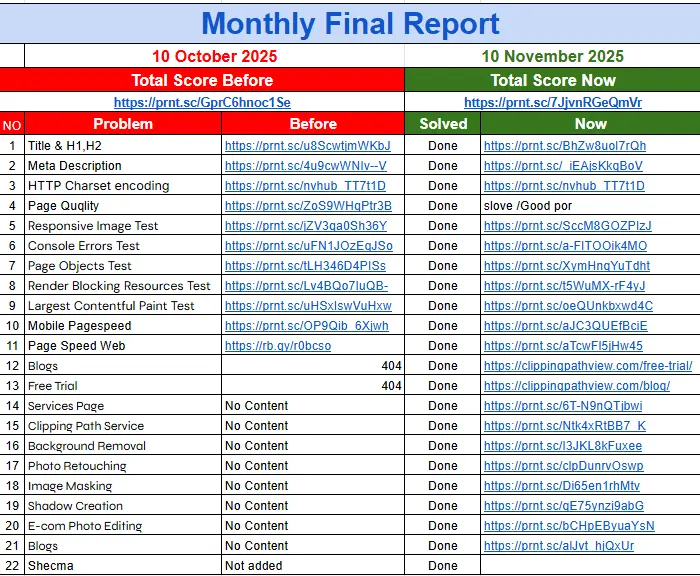Click the red Problem column header

tap(123, 124)
